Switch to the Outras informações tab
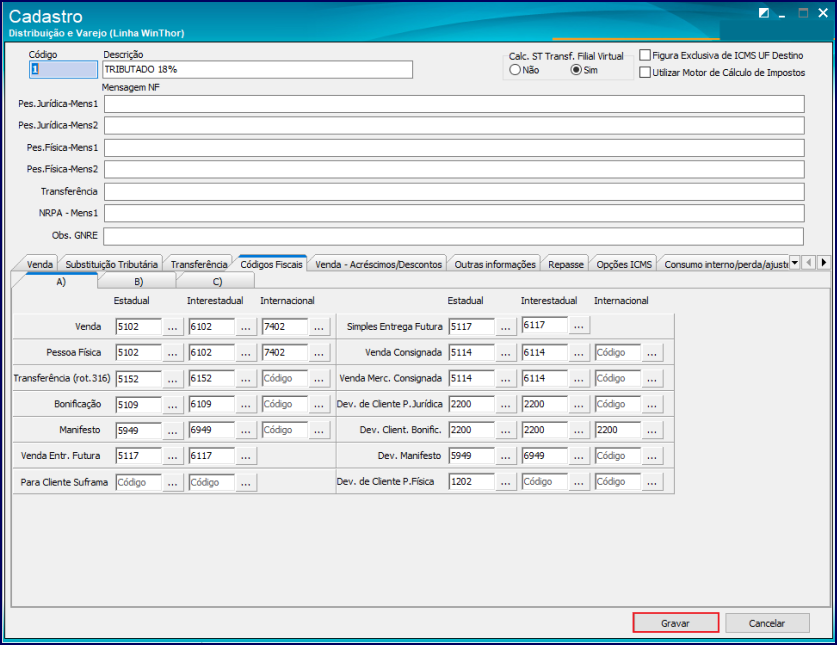 point(495,264)
